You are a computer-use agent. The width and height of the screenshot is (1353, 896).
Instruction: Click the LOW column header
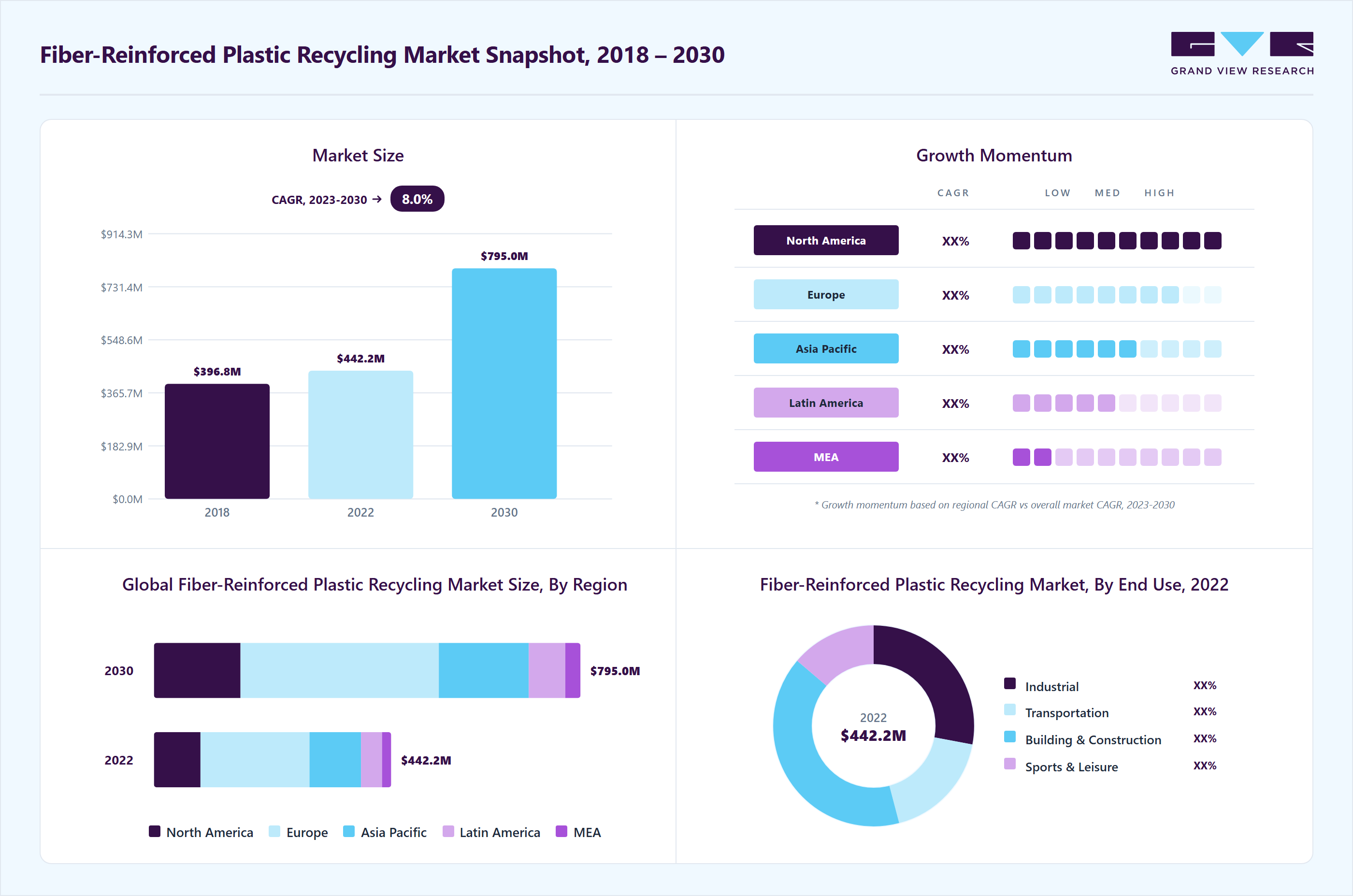[1058, 193]
